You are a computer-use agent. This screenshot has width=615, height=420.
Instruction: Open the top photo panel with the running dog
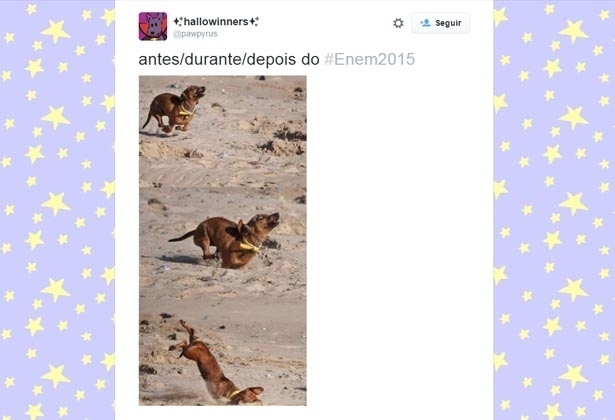(x=223, y=131)
